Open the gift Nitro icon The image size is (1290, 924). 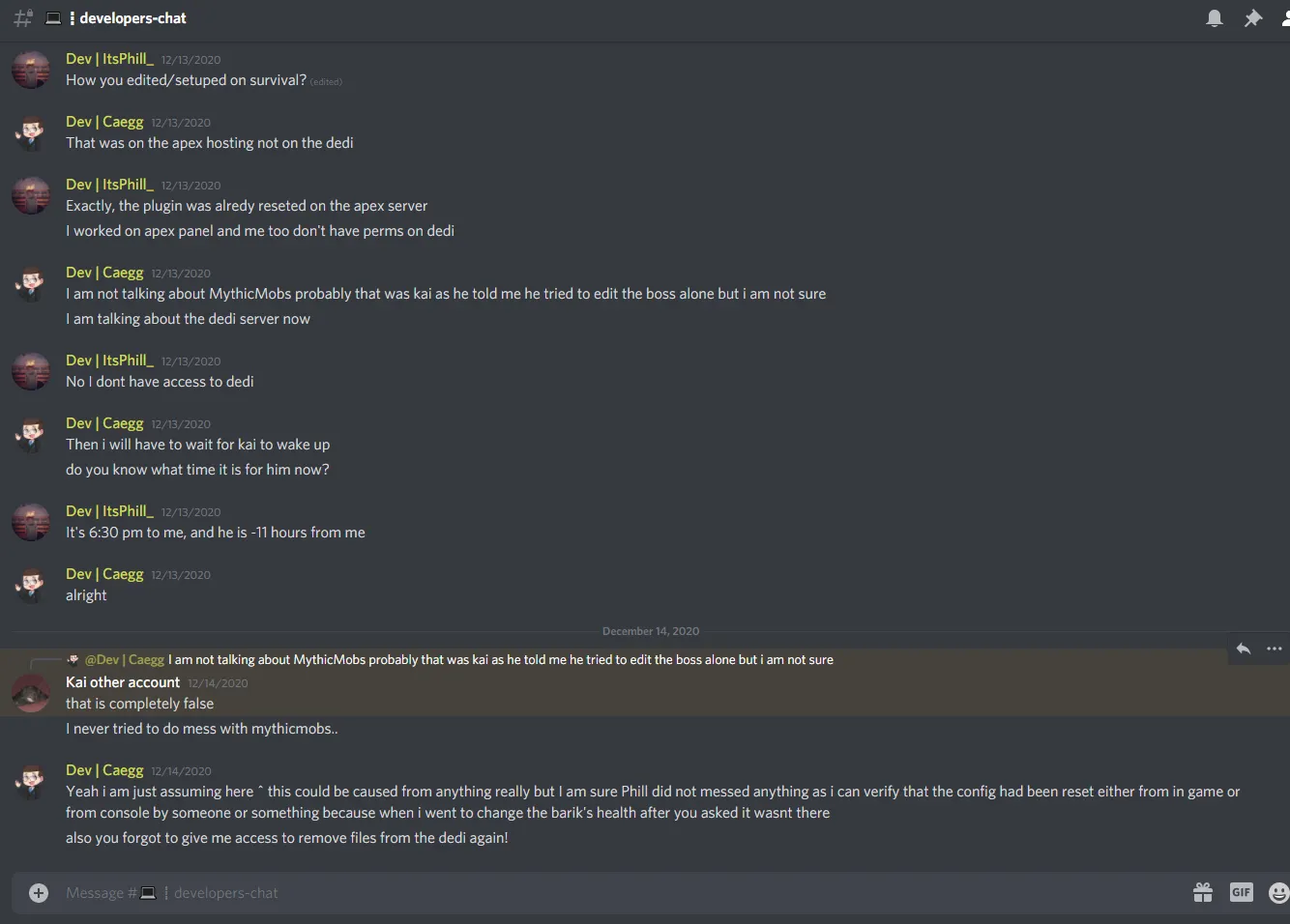coord(1203,893)
